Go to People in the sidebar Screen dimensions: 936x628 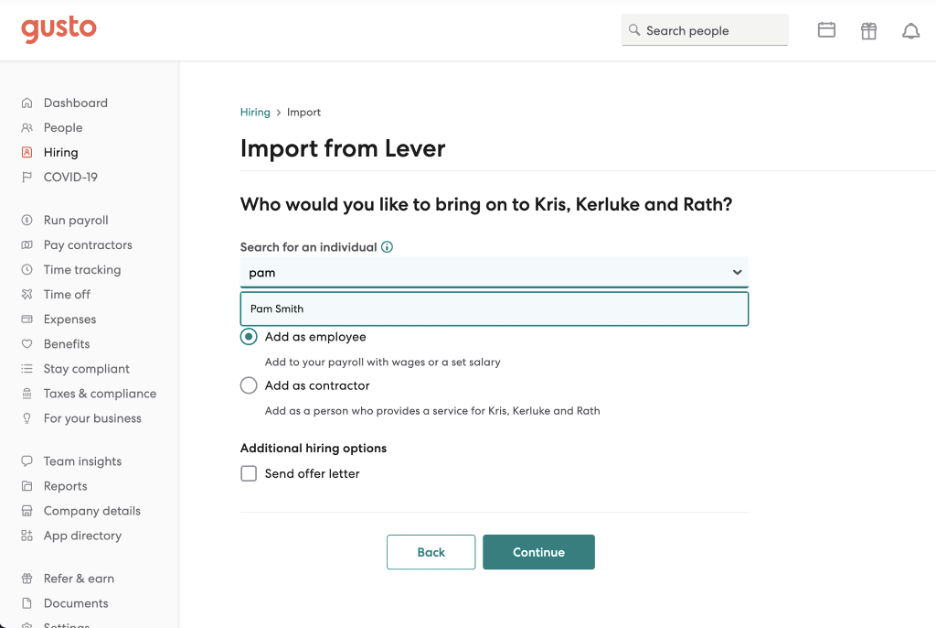pyautogui.click(x=63, y=128)
